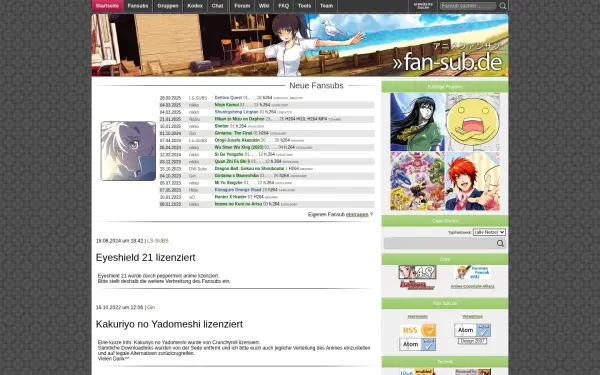The height and width of the screenshot is (375, 600).
Task: Click the Design 2007 button
Action: click(473, 341)
